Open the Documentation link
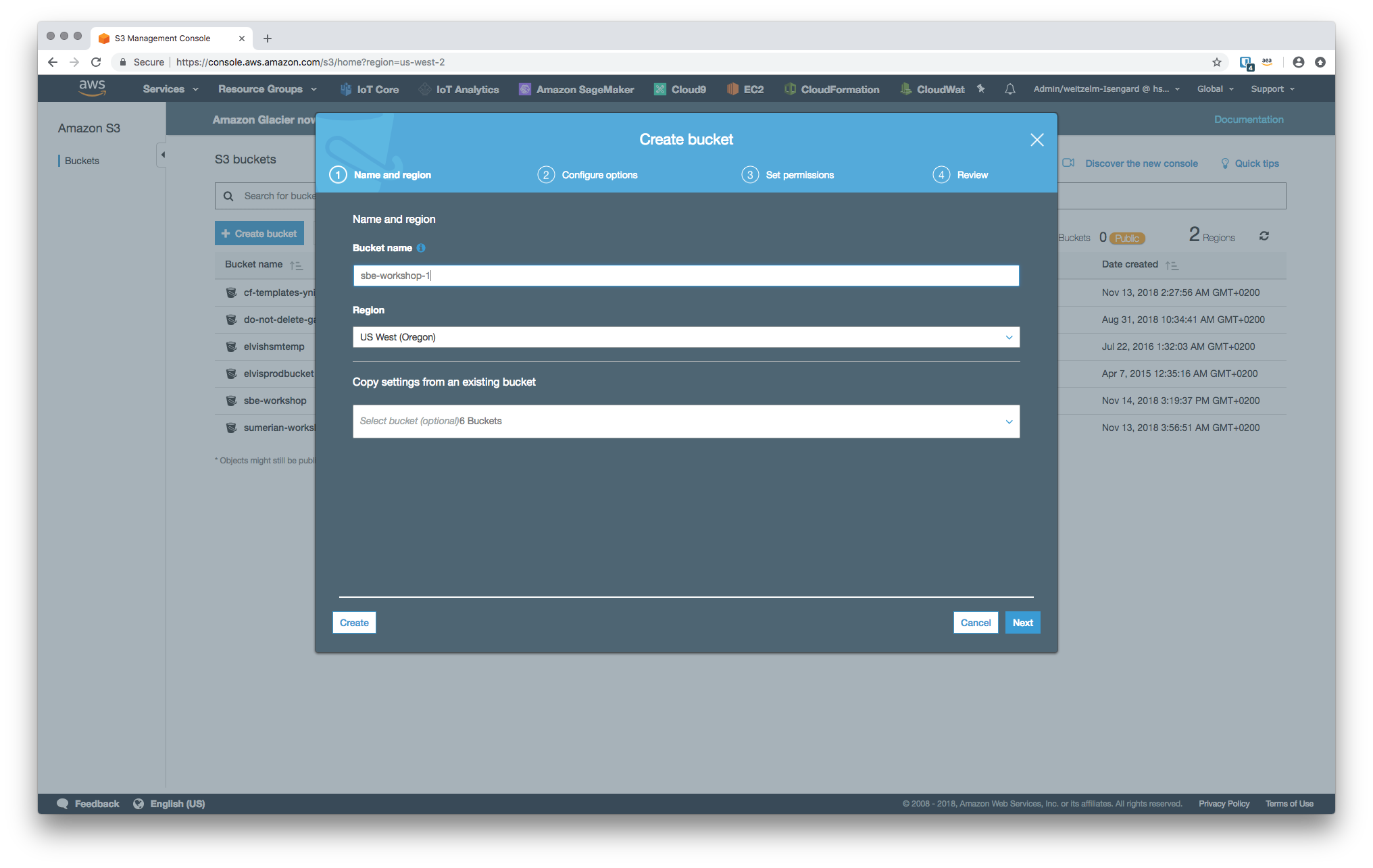The height and width of the screenshot is (868, 1373). (1249, 120)
